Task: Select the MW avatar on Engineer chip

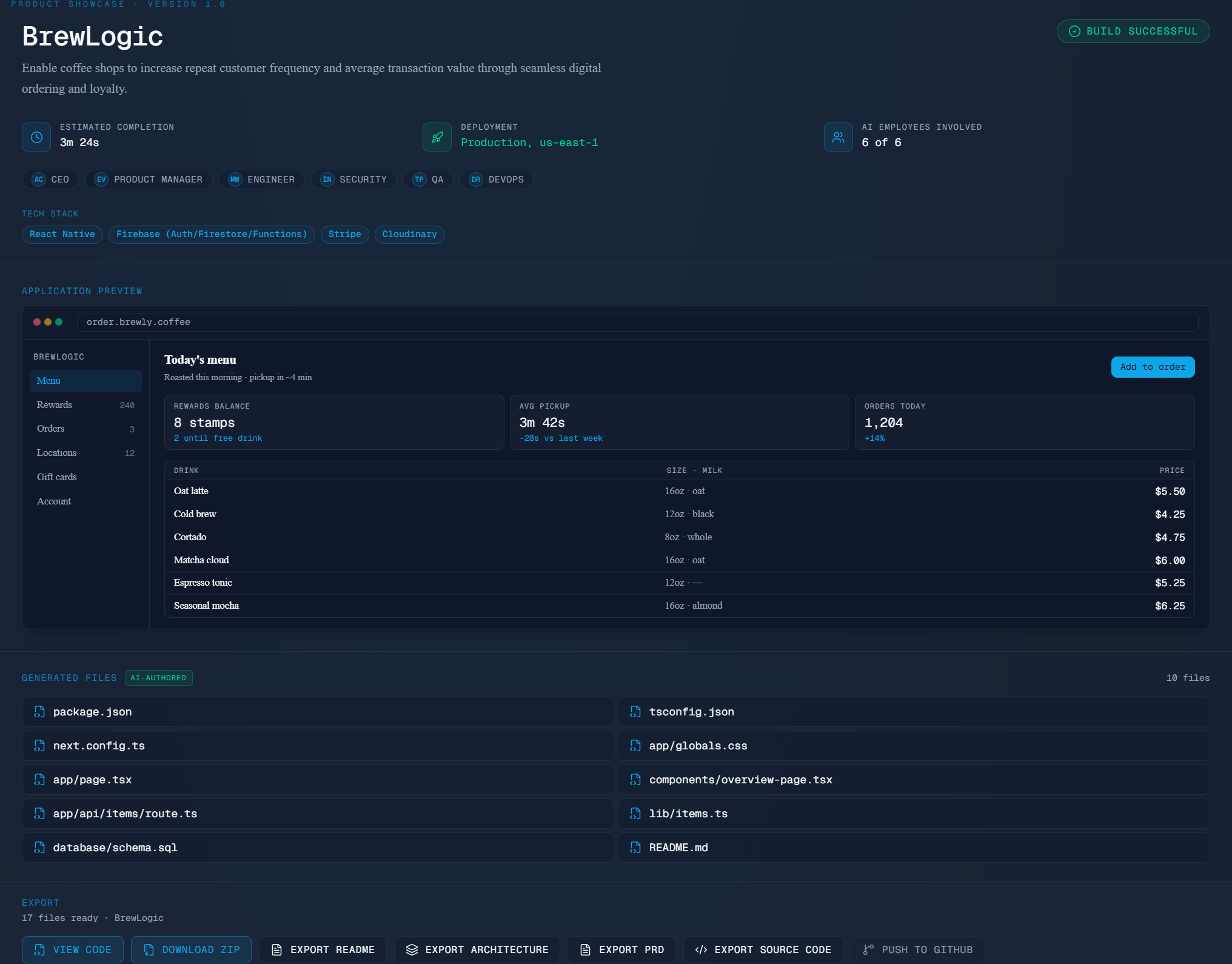Action: click(x=235, y=179)
